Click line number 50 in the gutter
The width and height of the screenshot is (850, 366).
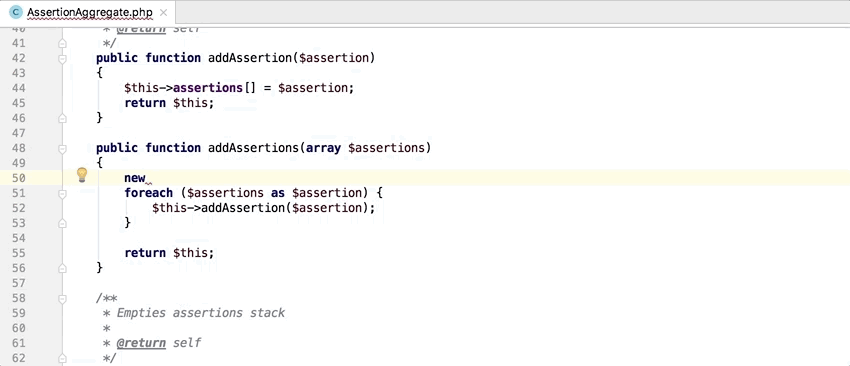[18, 178]
